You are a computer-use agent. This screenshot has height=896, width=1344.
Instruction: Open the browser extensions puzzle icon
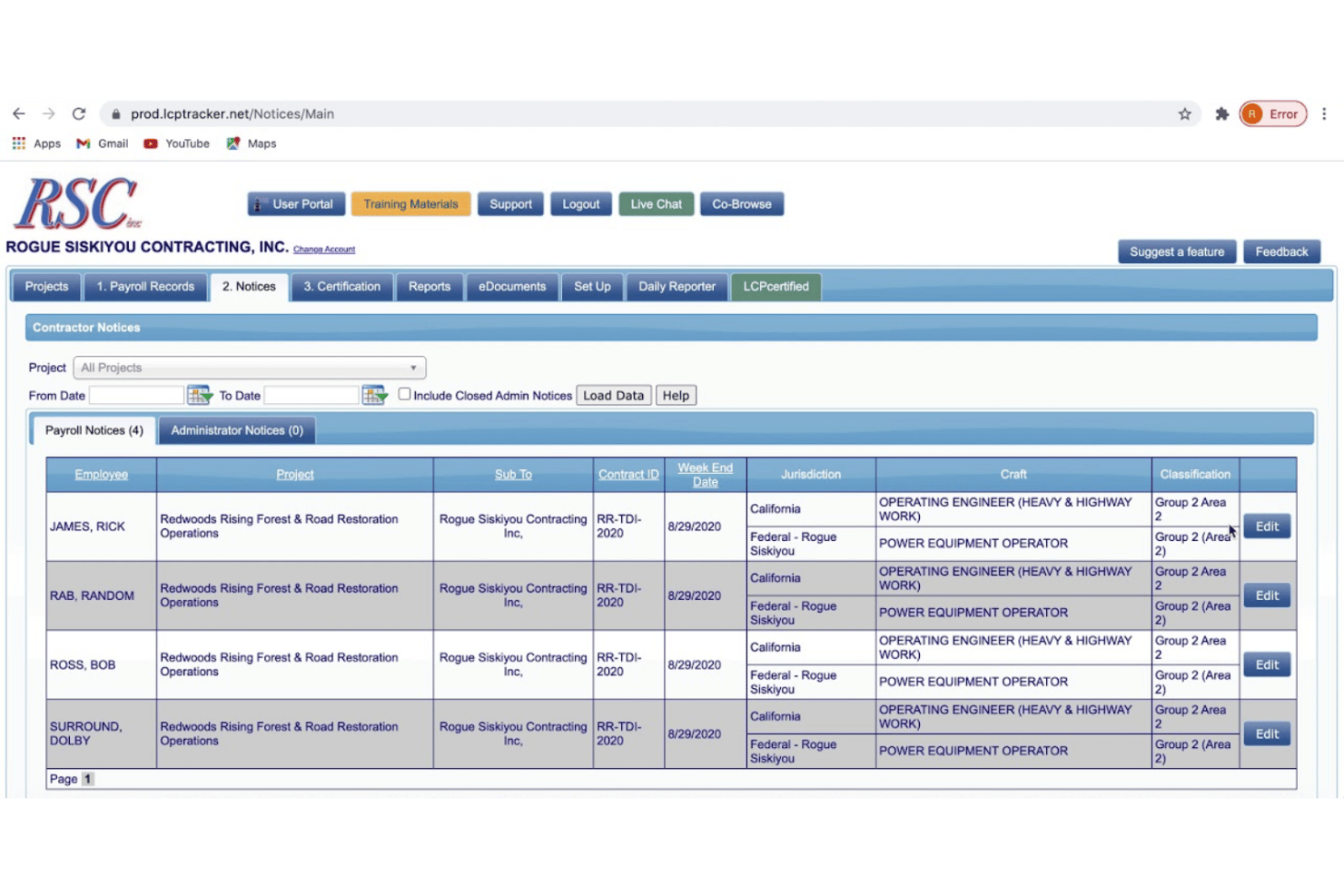[x=1222, y=113]
